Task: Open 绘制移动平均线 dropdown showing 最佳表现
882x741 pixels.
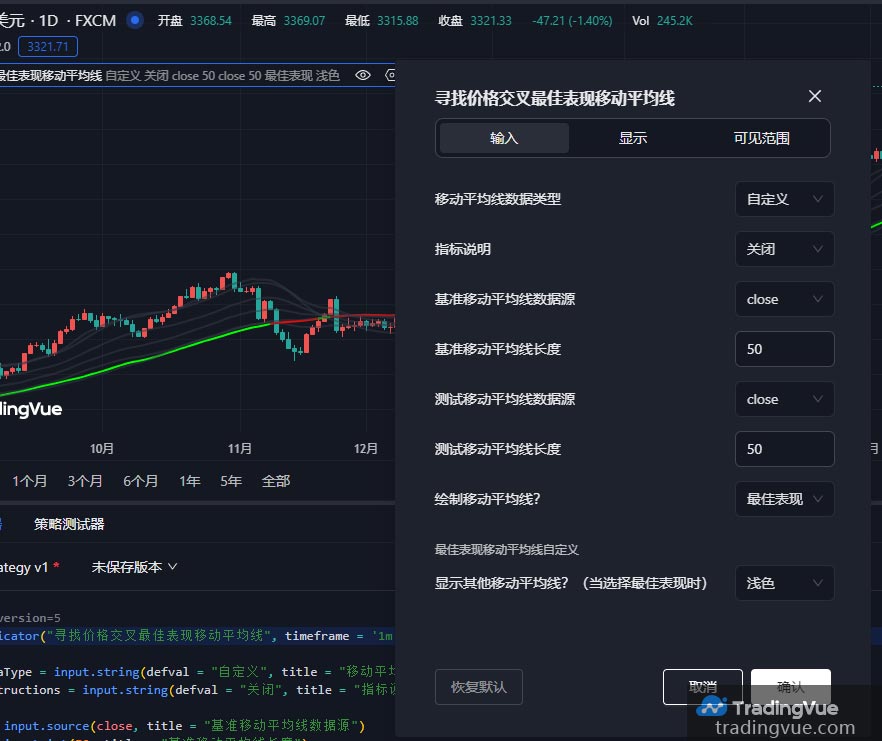Action: 784,499
